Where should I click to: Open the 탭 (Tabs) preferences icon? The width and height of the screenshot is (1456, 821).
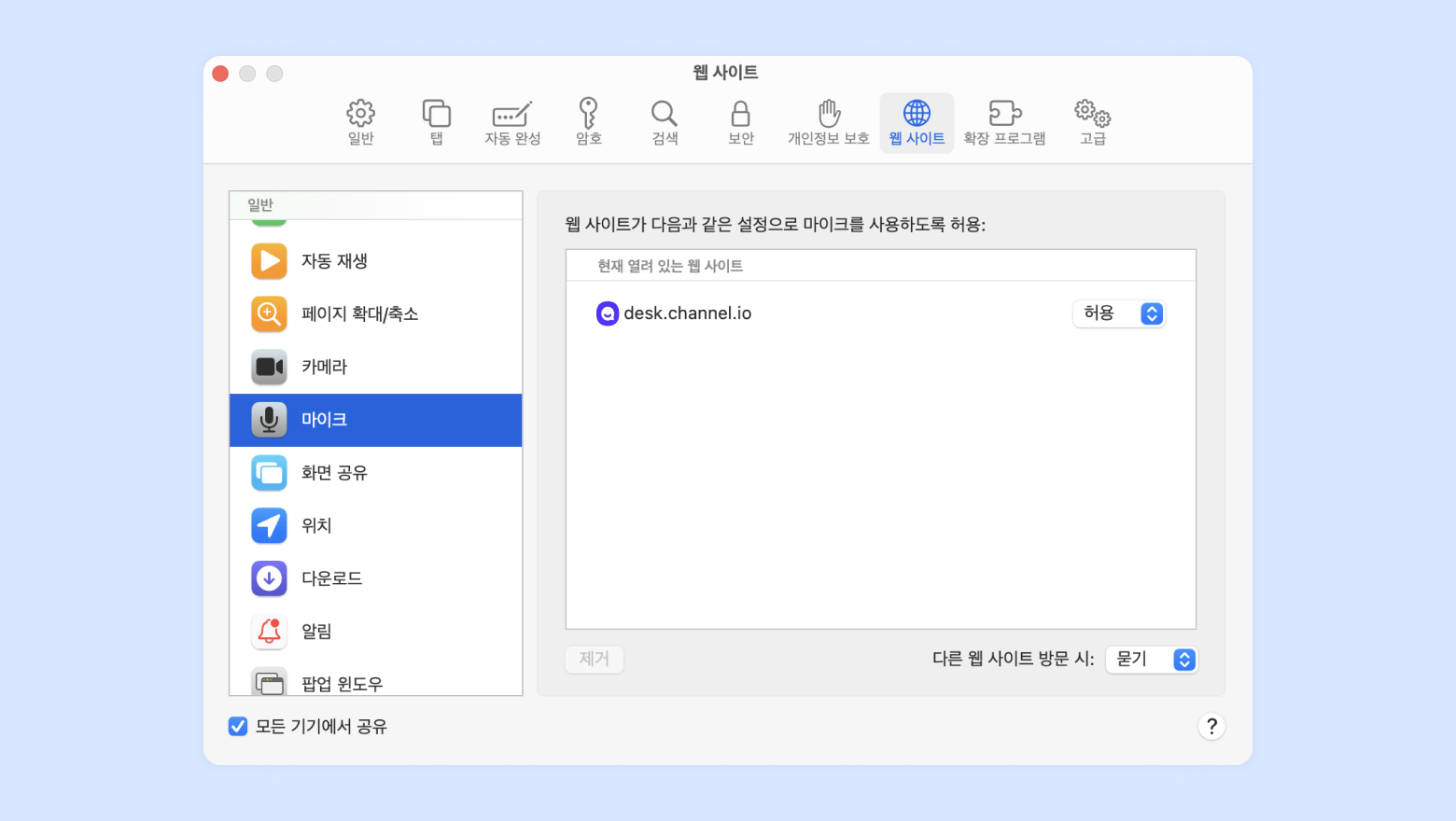coord(437,122)
